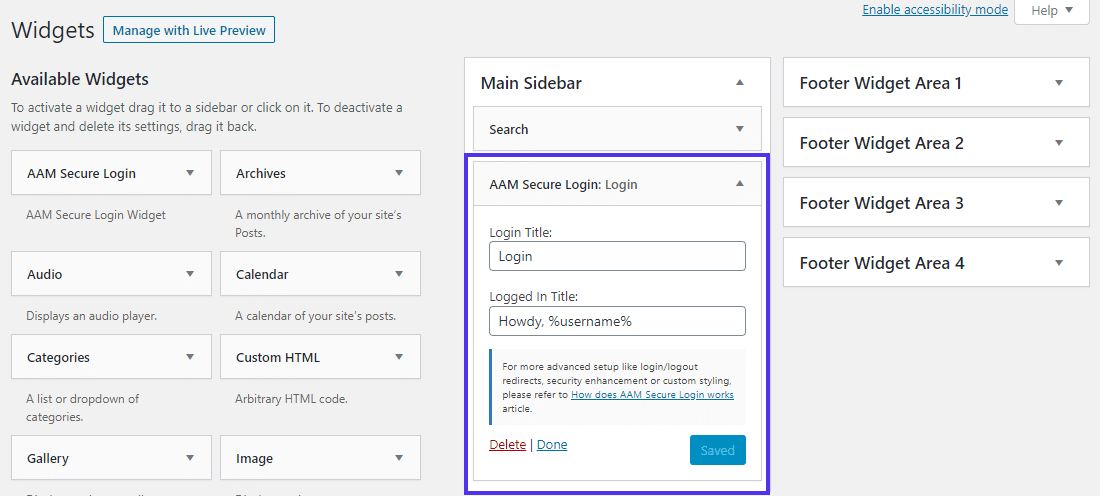Expand the Categories widget

point(190,357)
